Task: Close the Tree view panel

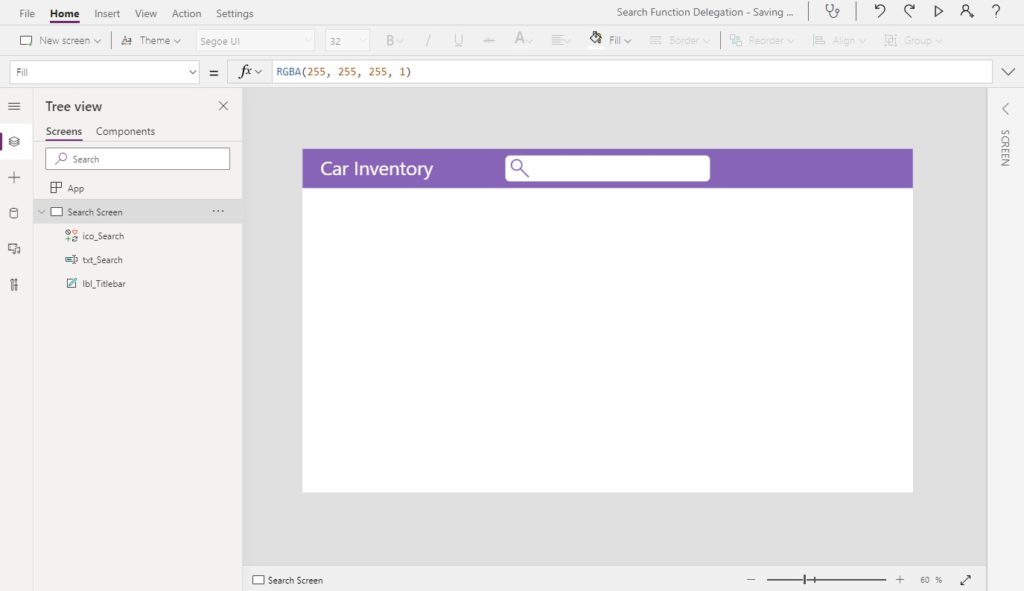Action: pyautogui.click(x=223, y=106)
